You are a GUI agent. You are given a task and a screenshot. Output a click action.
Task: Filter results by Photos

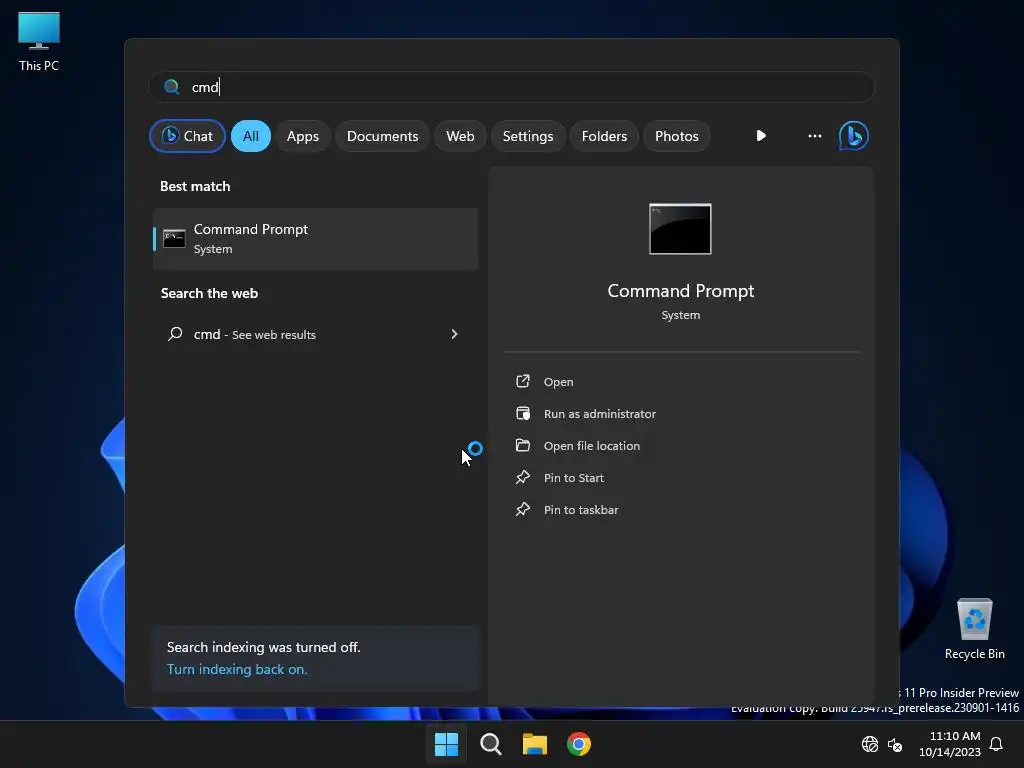(x=677, y=136)
